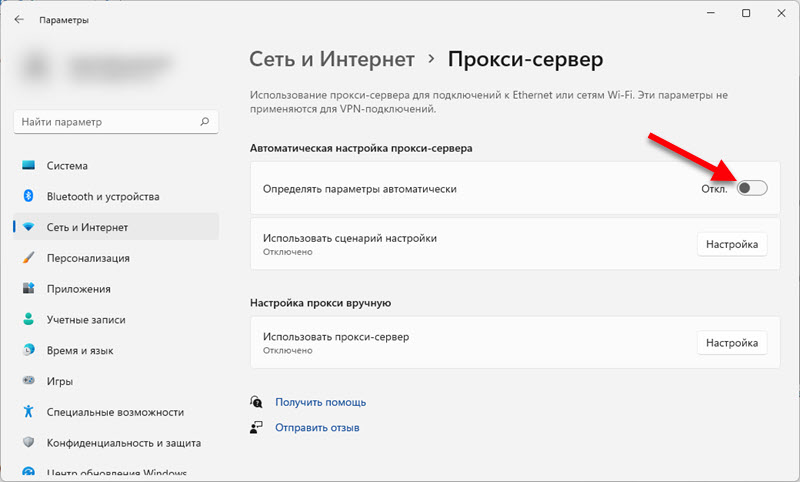
Task: Open the Система settings category
Action: (x=67, y=166)
